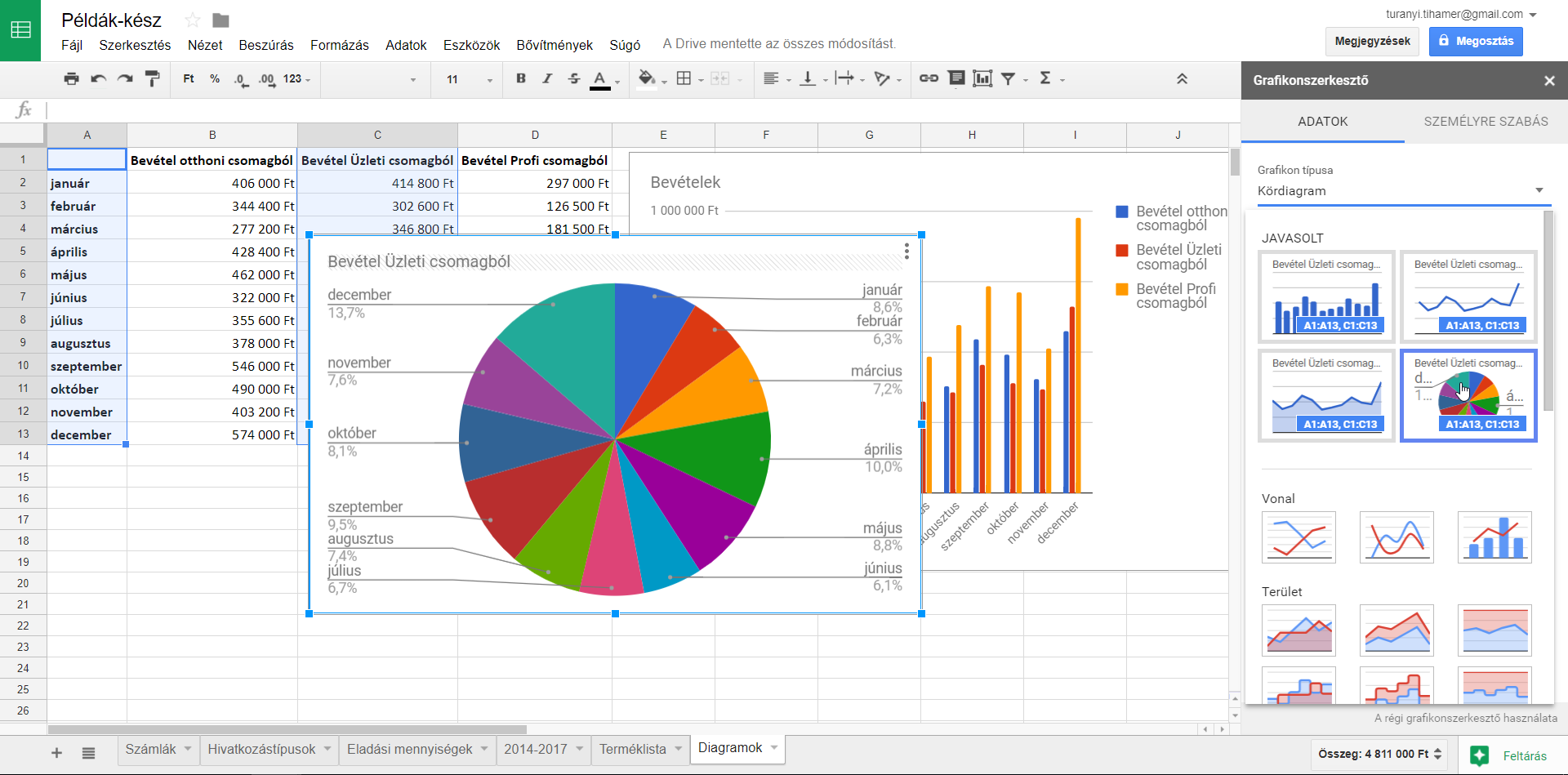The image size is (1568, 775).
Task: Click the print icon in the toolbar
Action: point(72,79)
